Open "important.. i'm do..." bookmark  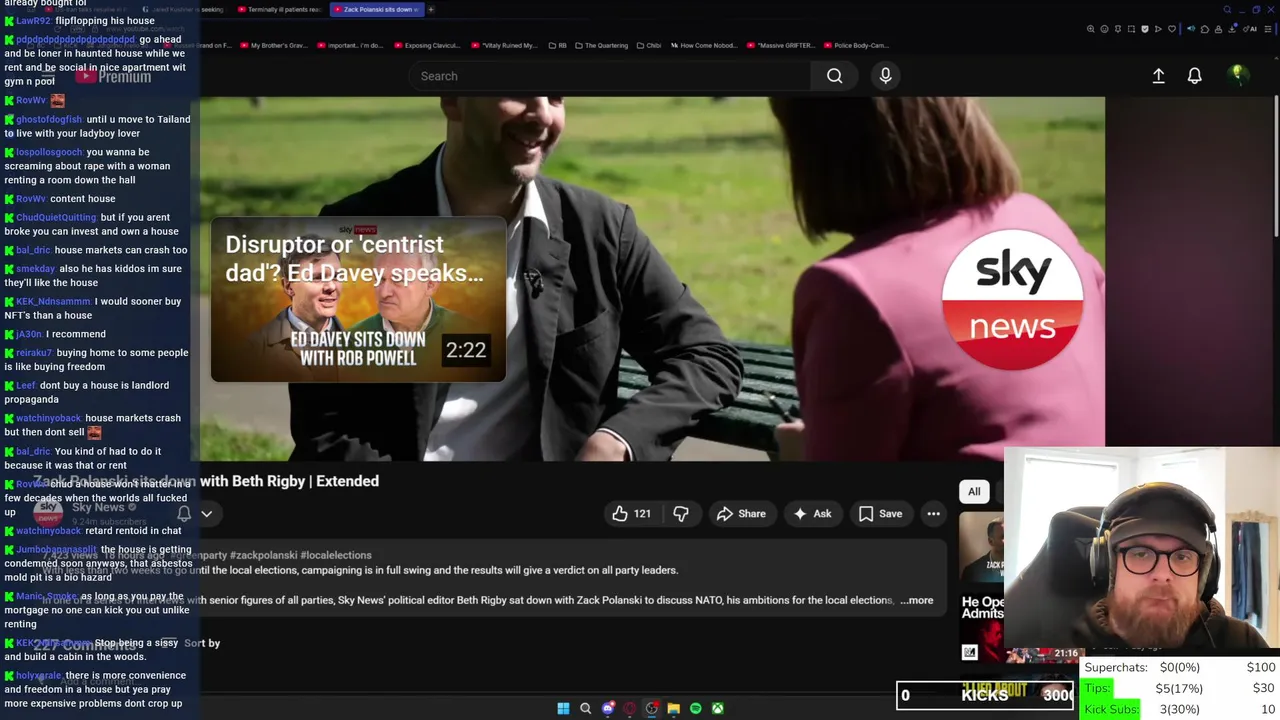[x=351, y=45]
